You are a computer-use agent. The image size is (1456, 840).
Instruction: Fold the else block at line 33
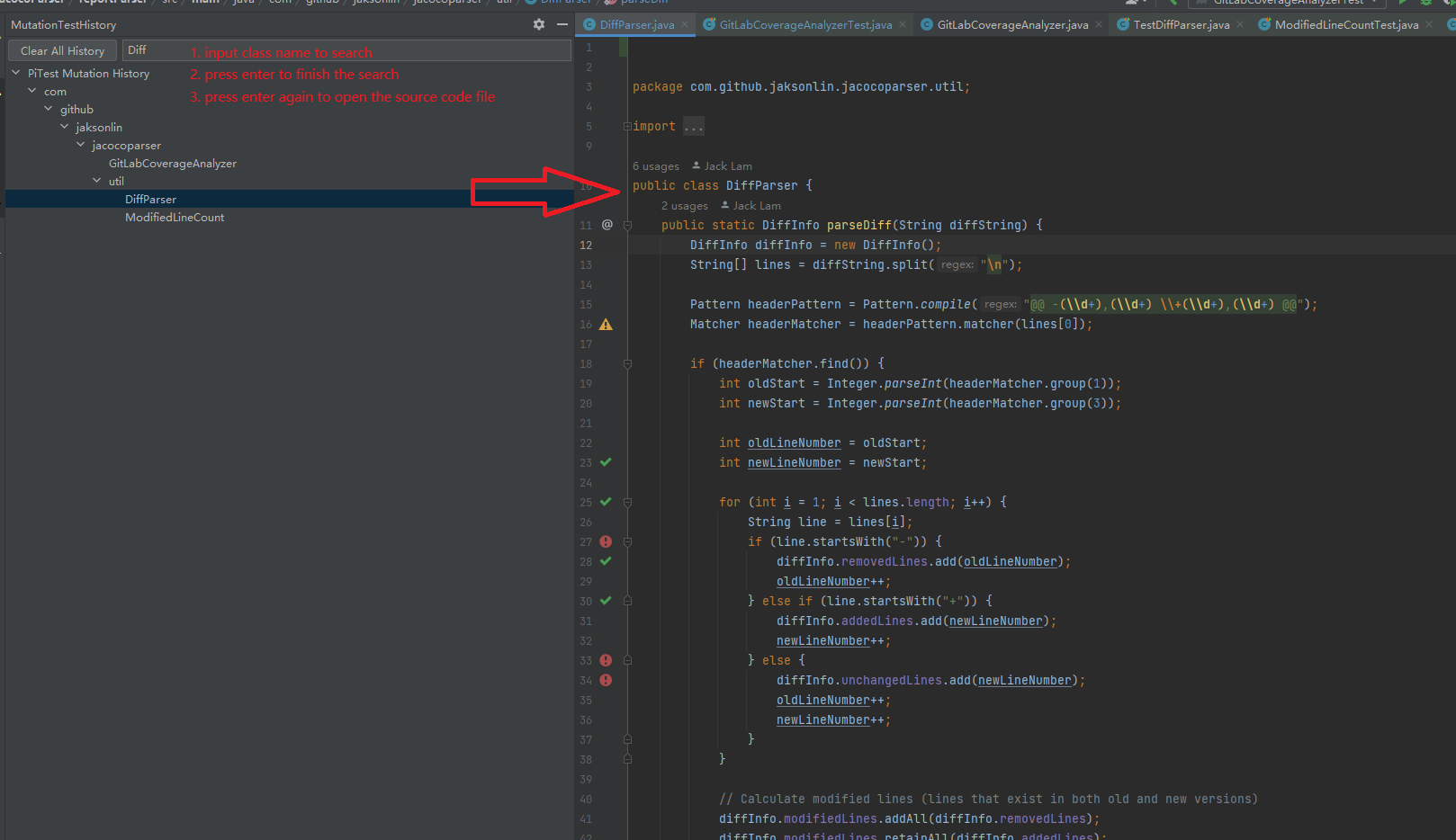point(627,660)
